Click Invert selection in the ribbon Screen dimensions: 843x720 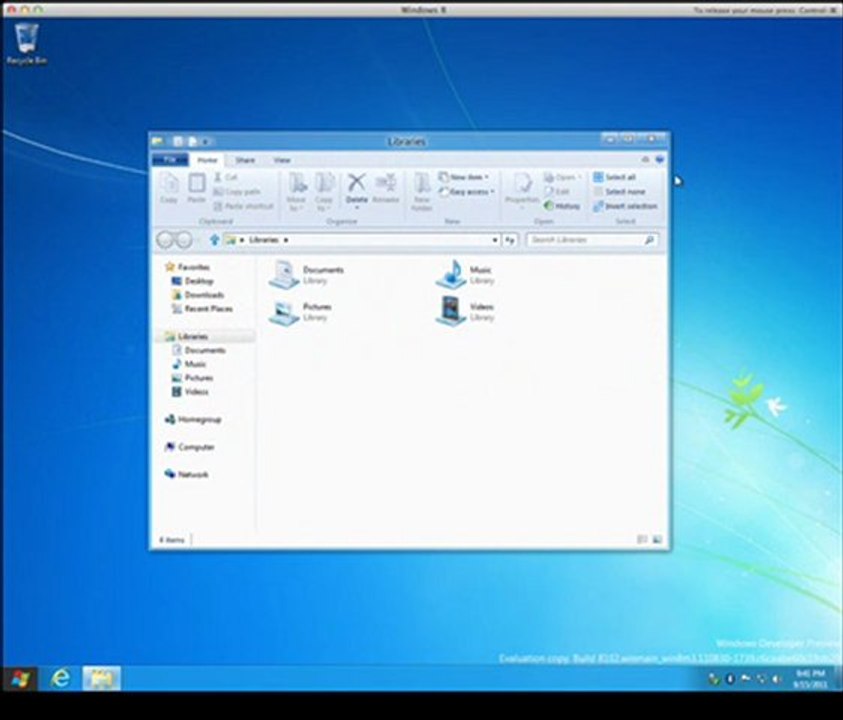click(x=625, y=206)
